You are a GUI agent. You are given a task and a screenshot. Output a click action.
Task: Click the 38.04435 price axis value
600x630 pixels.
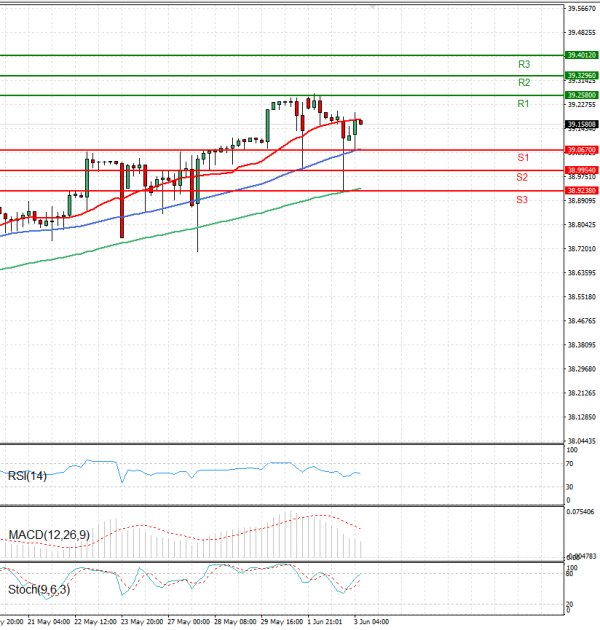(582, 441)
